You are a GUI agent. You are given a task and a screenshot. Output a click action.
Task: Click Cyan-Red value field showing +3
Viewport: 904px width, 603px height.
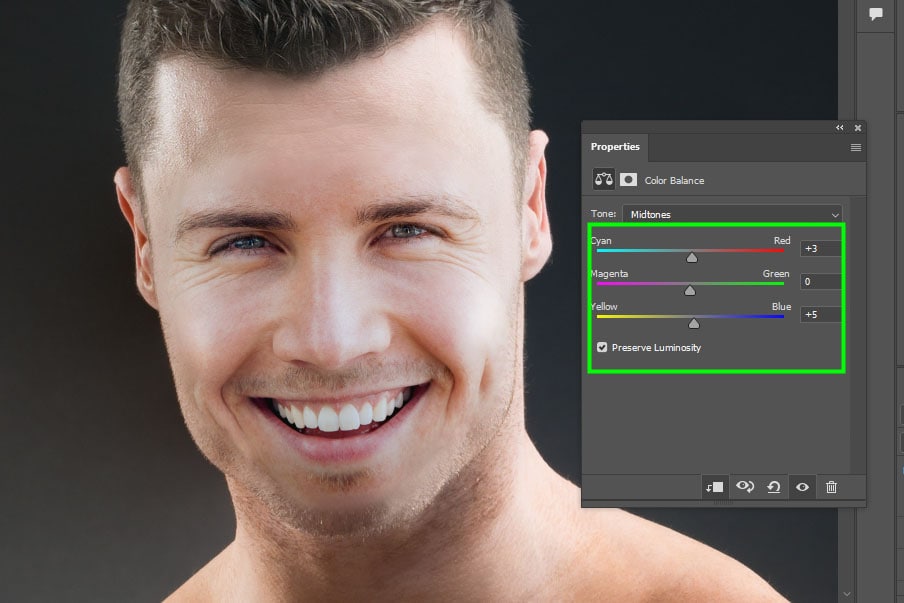820,248
